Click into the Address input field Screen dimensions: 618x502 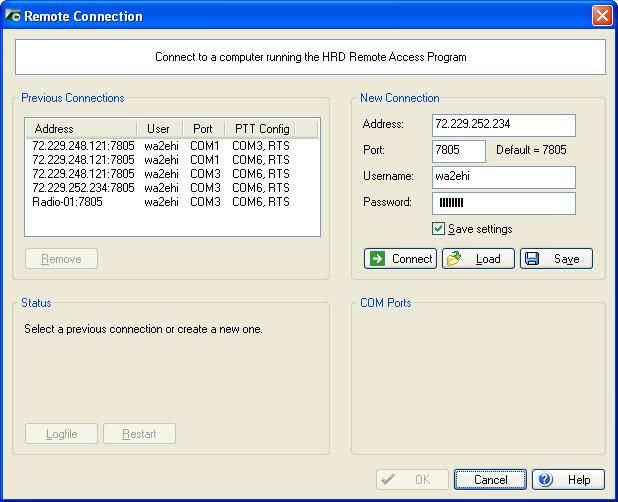(x=504, y=125)
